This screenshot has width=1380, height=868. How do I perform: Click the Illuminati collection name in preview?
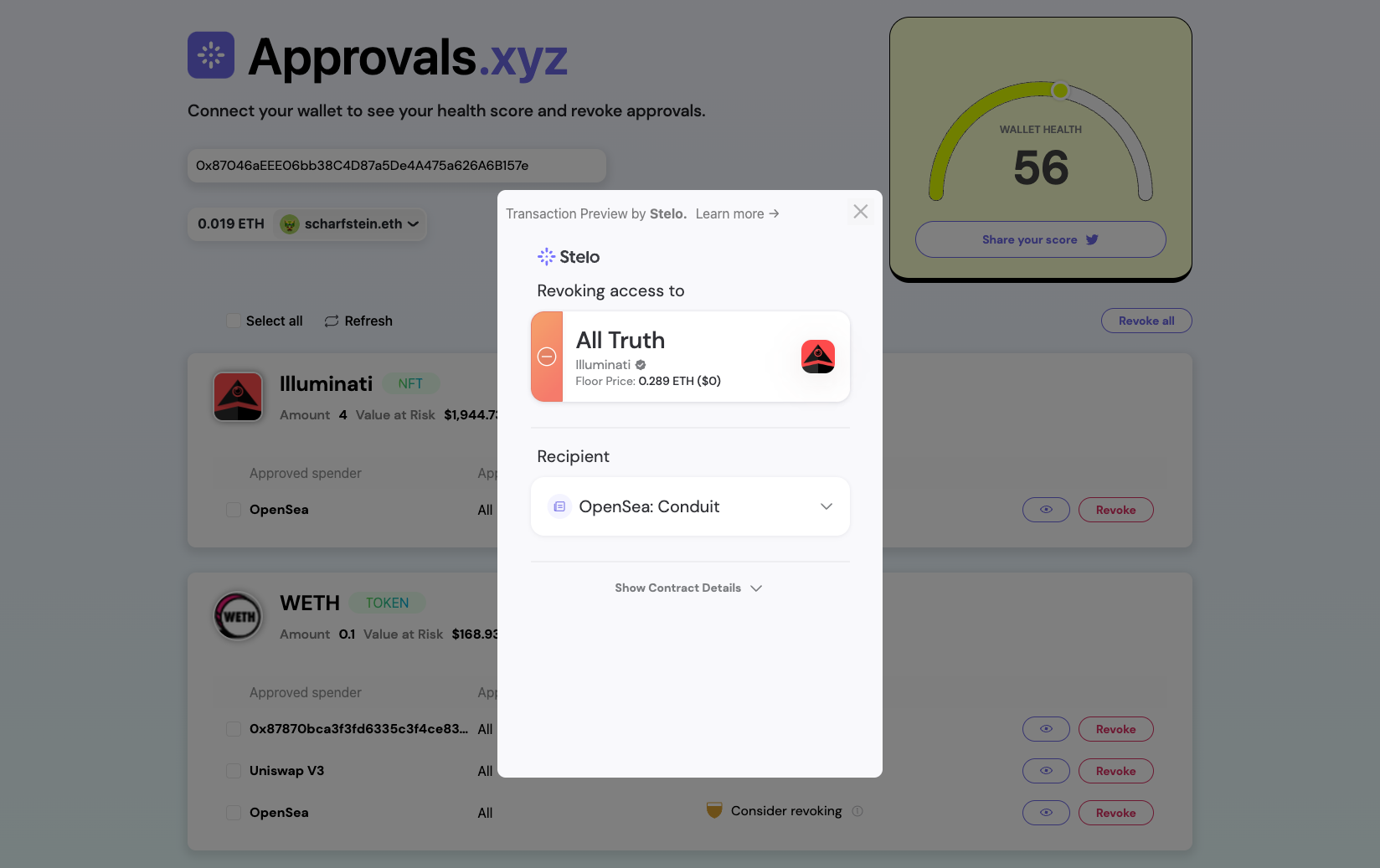coord(603,365)
